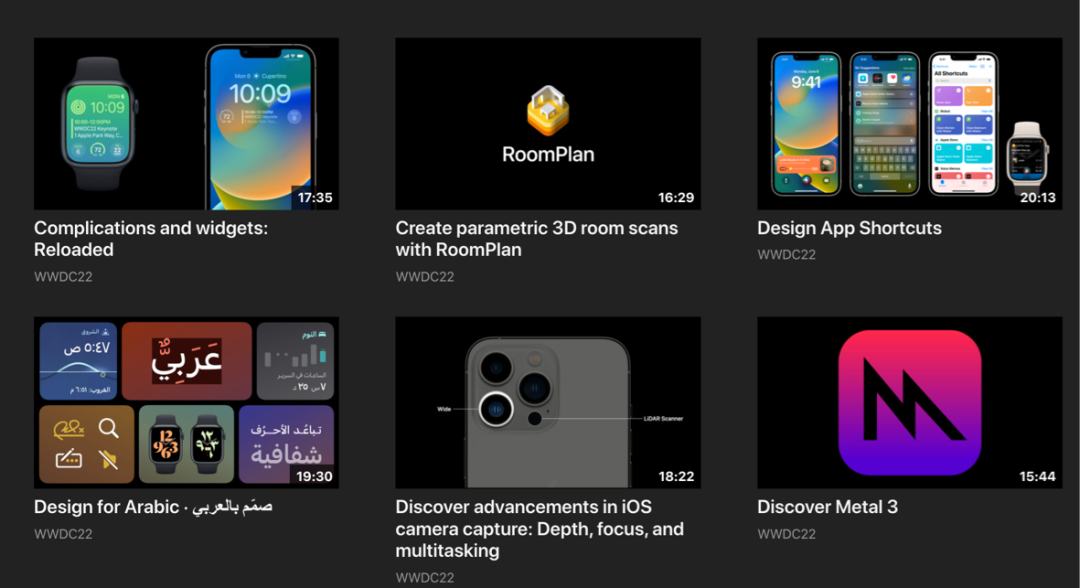Image resolution: width=1080 pixels, height=588 pixels.
Task: Click the title Complications and widgets: Reloaded
Action: tap(151, 239)
